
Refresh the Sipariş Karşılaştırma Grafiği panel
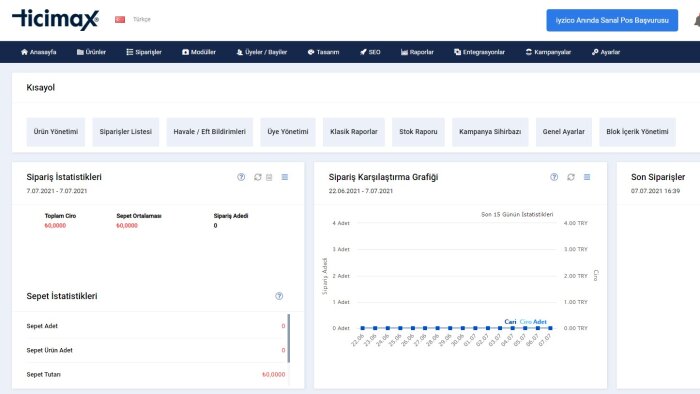pos(571,177)
